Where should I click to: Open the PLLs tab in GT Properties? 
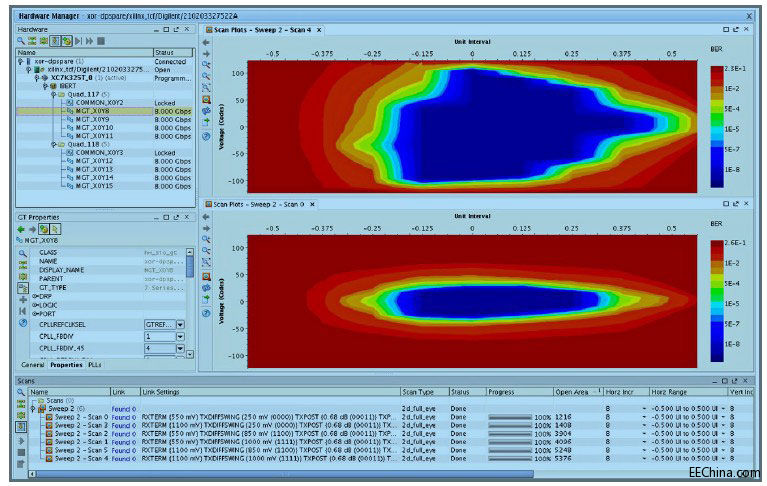[94, 365]
